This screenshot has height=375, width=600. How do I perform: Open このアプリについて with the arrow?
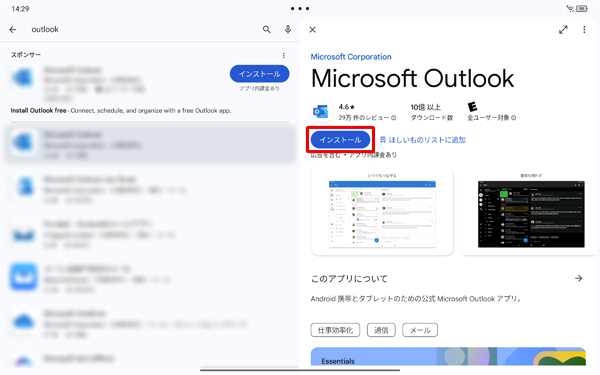[579, 278]
